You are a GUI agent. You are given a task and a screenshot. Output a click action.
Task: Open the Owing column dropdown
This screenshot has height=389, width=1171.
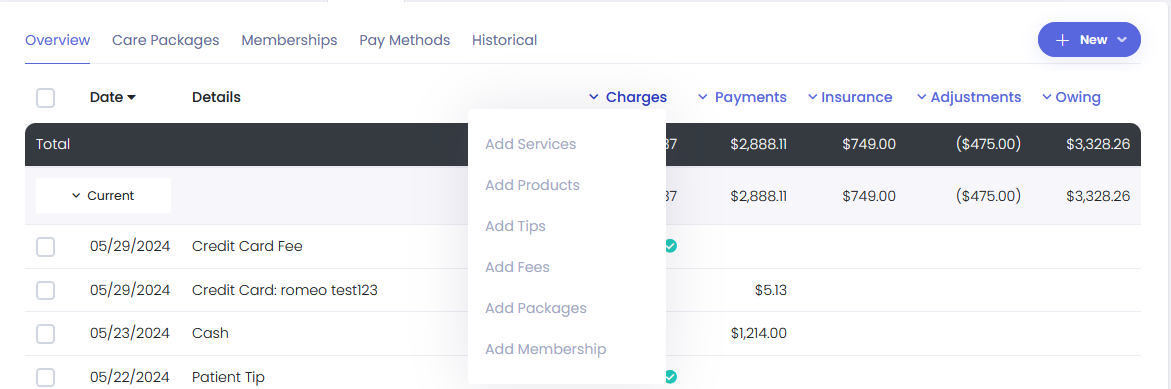(1071, 97)
